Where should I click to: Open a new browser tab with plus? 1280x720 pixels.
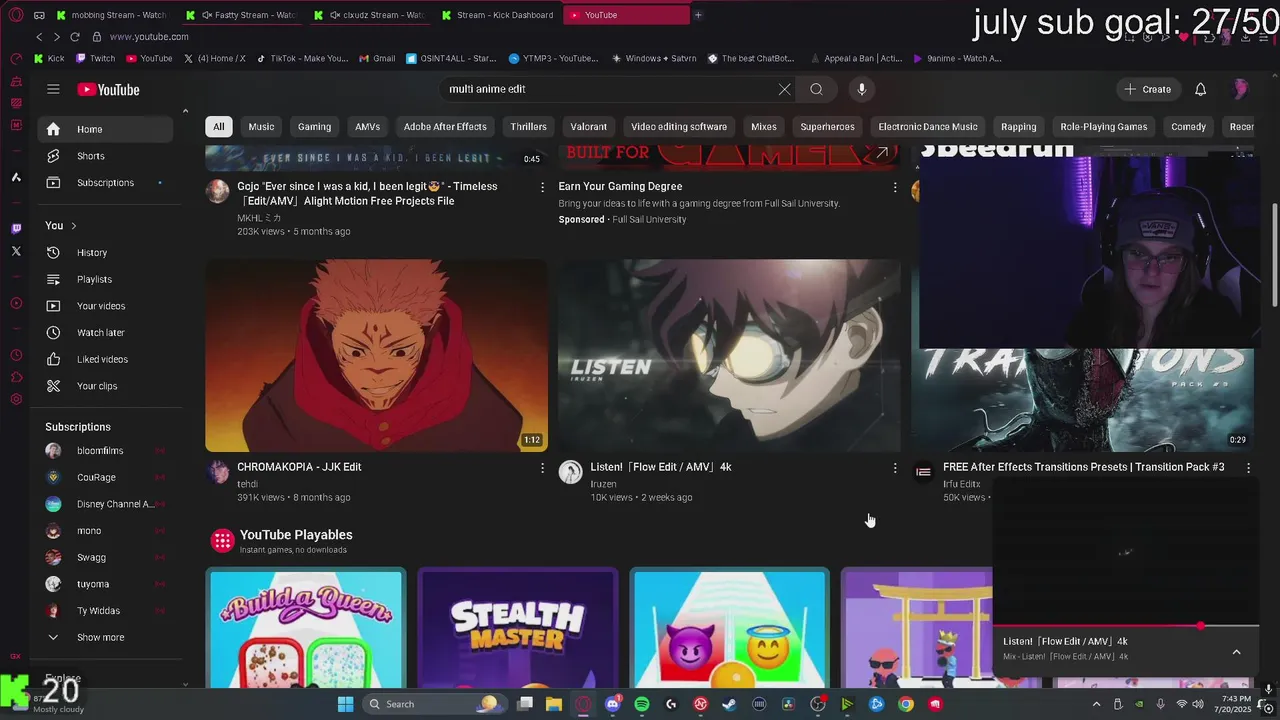point(698,15)
